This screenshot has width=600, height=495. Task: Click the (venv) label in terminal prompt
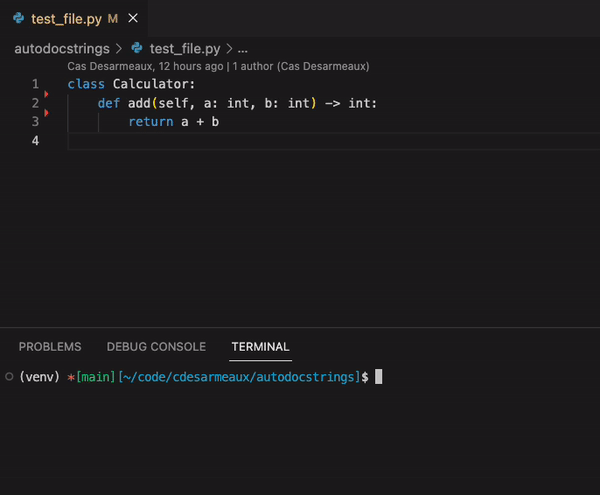[39, 377]
